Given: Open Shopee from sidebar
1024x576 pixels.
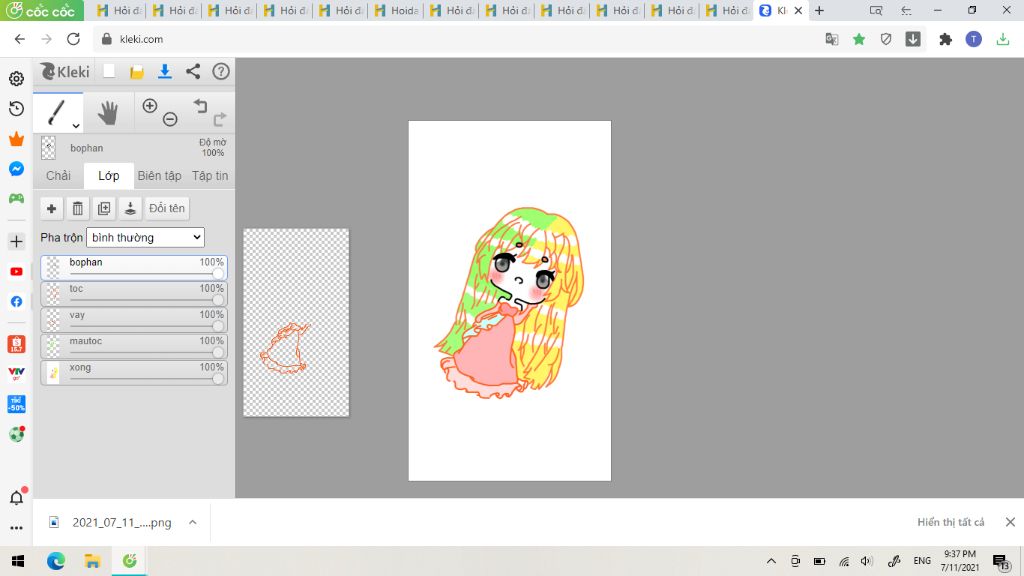Looking at the screenshot, I should [x=16, y=344].
